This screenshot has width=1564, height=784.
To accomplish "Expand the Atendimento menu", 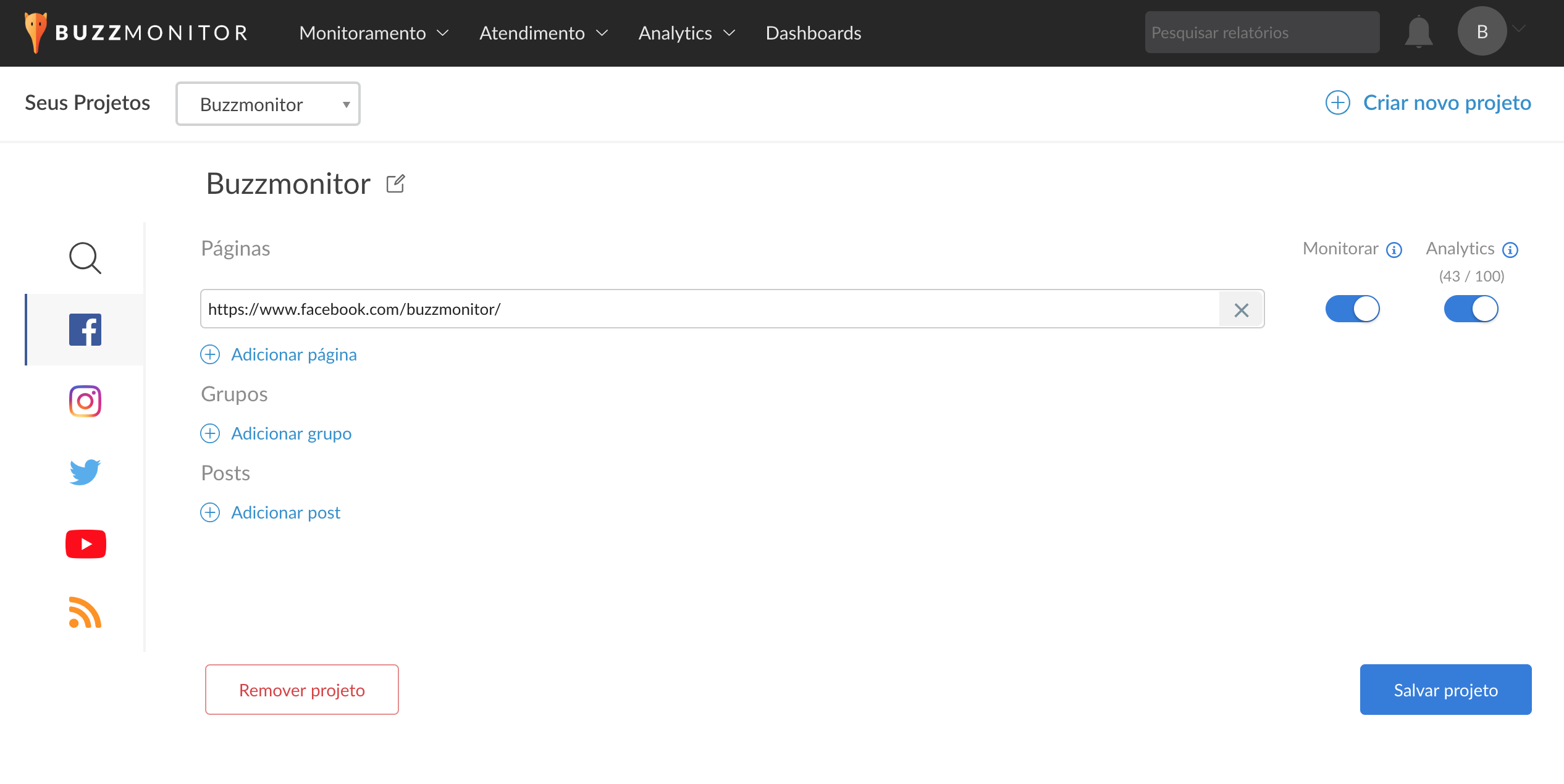I will pyautogui.click(x=544, y=33).
